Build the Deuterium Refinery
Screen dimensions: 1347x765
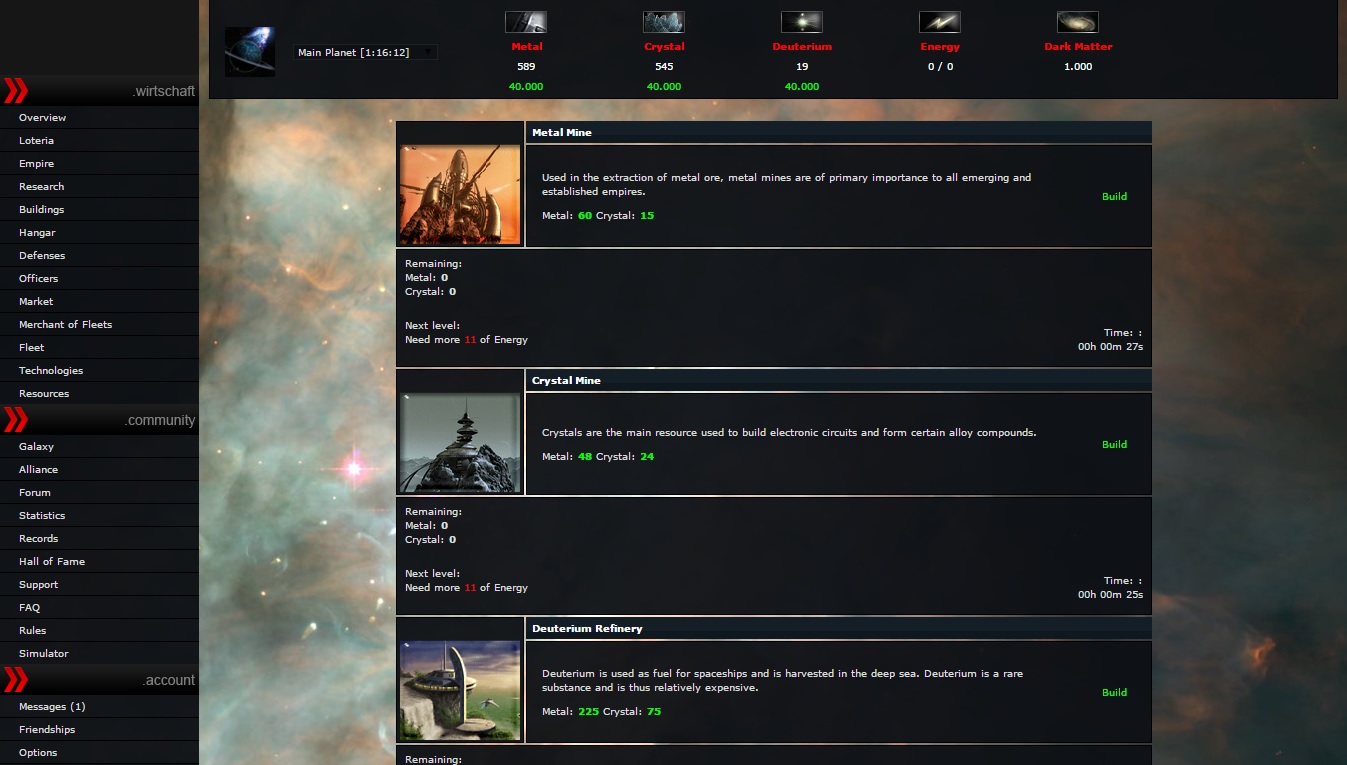pyautogui.click(x=1114, y=692)
